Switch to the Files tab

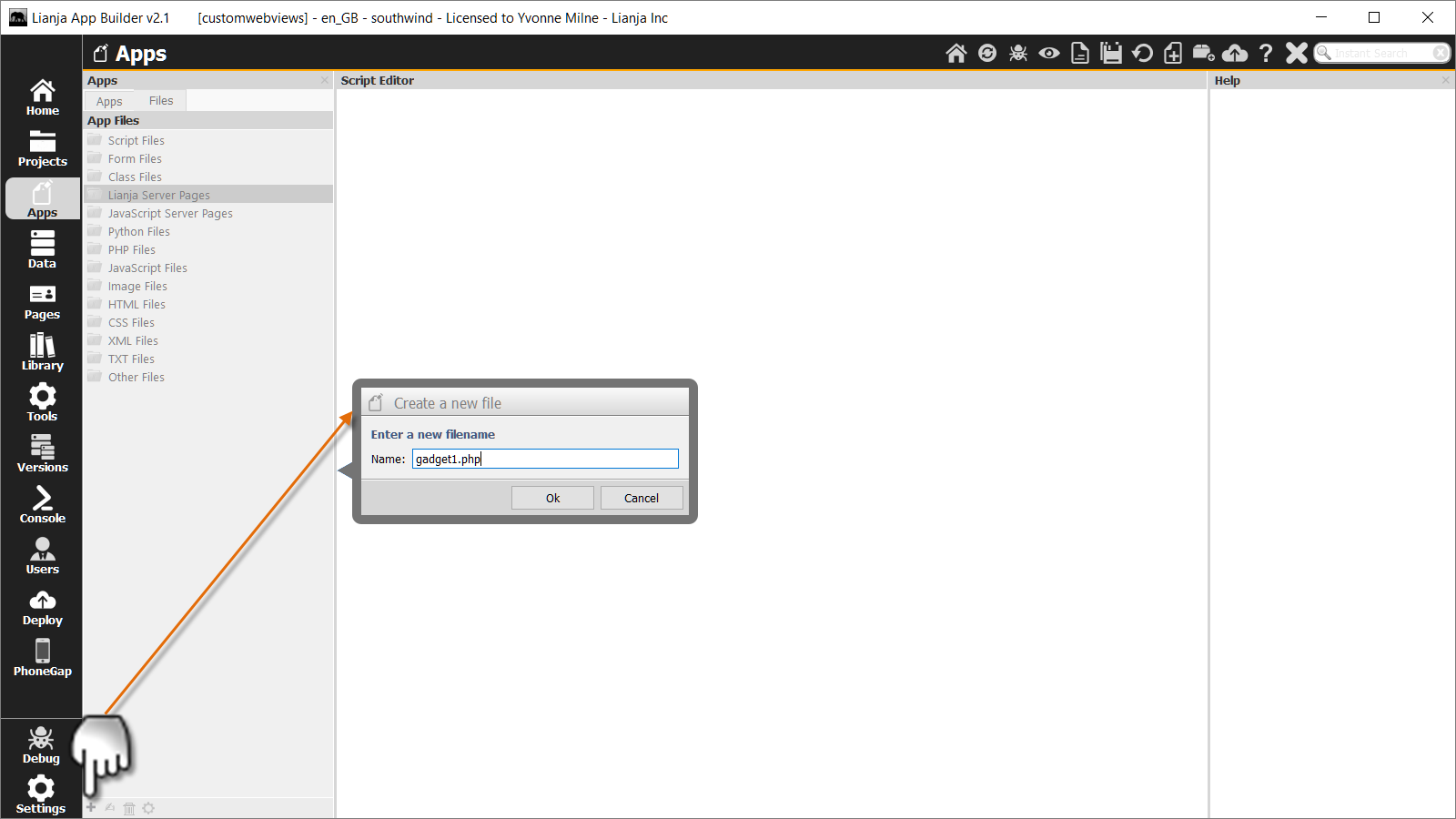tap(161, 101)
